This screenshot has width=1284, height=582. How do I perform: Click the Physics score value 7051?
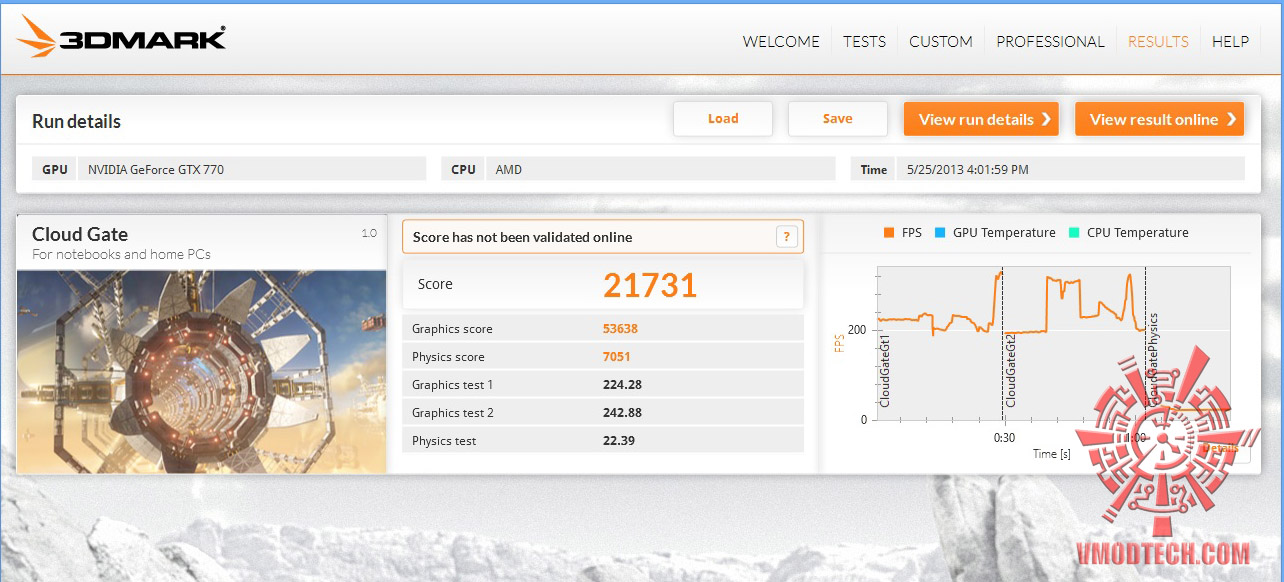(x=616, y=357)
